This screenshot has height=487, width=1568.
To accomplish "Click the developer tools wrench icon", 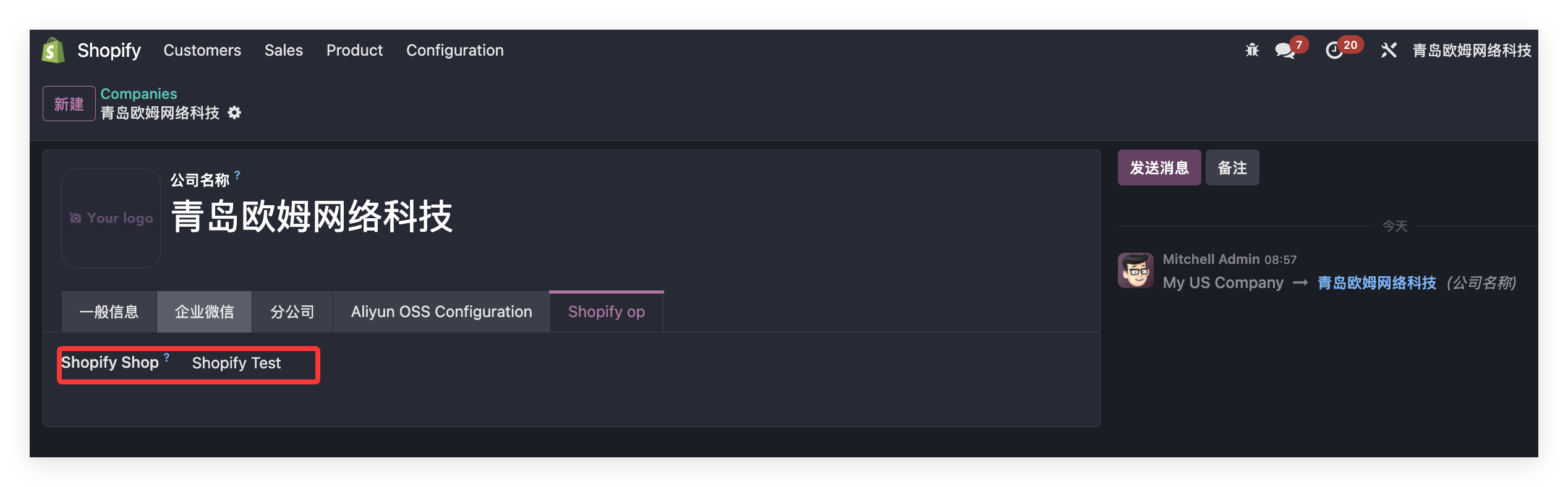I will pos(1388,50).
